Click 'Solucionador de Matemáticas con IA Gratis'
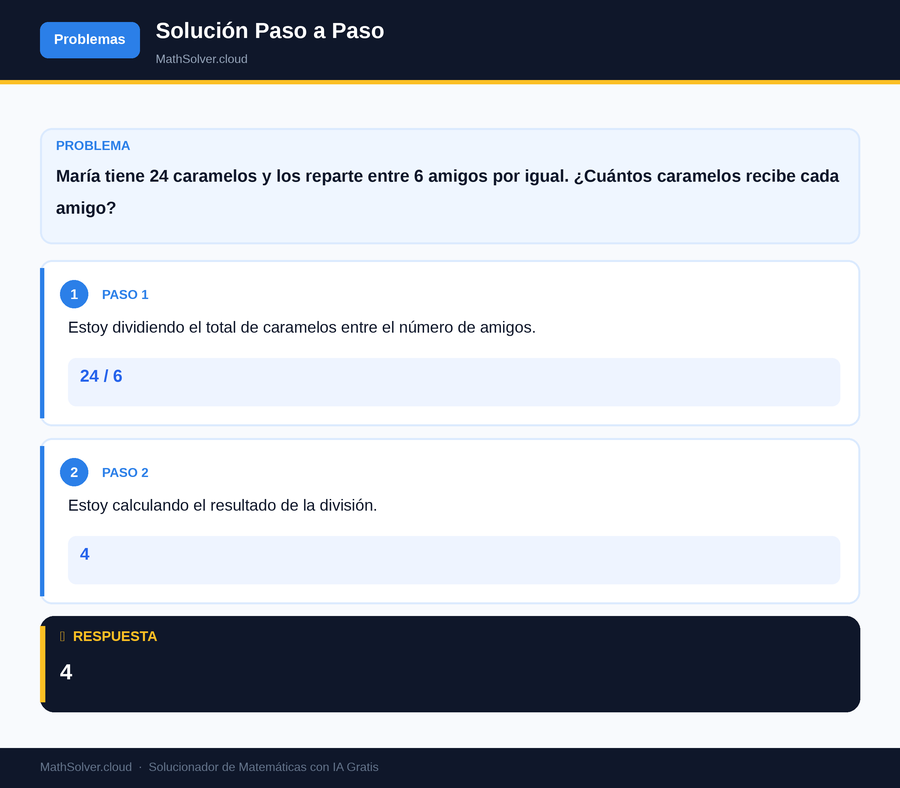This screenshot has height=788, width=900. (263, 767)
